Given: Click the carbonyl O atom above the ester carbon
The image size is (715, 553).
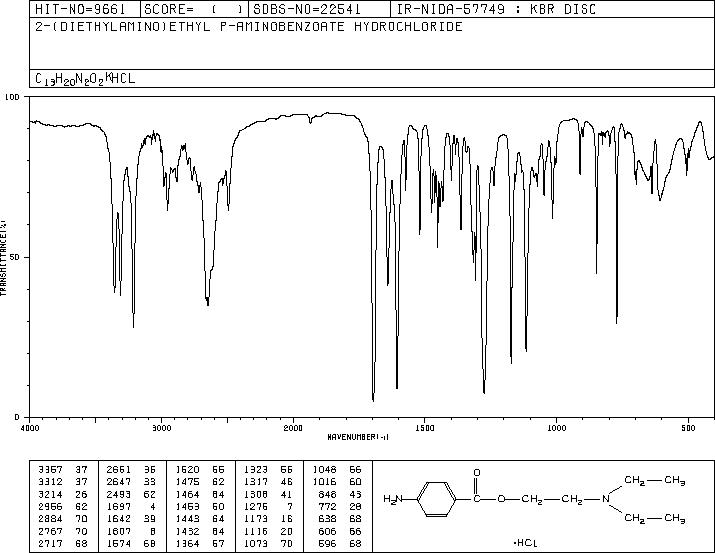Looking at the screenshot, I should click(477, 472).
